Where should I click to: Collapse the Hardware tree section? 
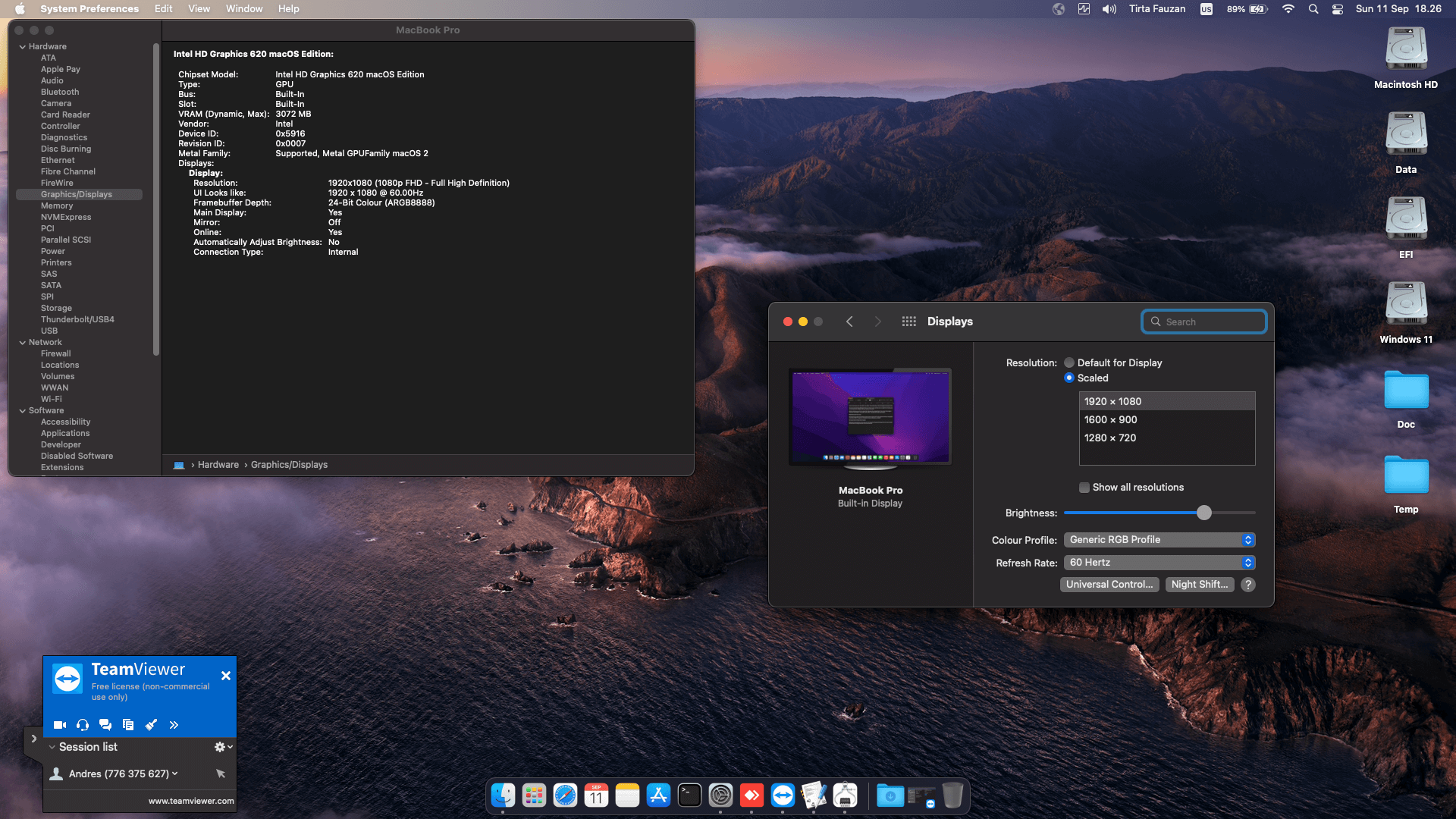[23, 47]
